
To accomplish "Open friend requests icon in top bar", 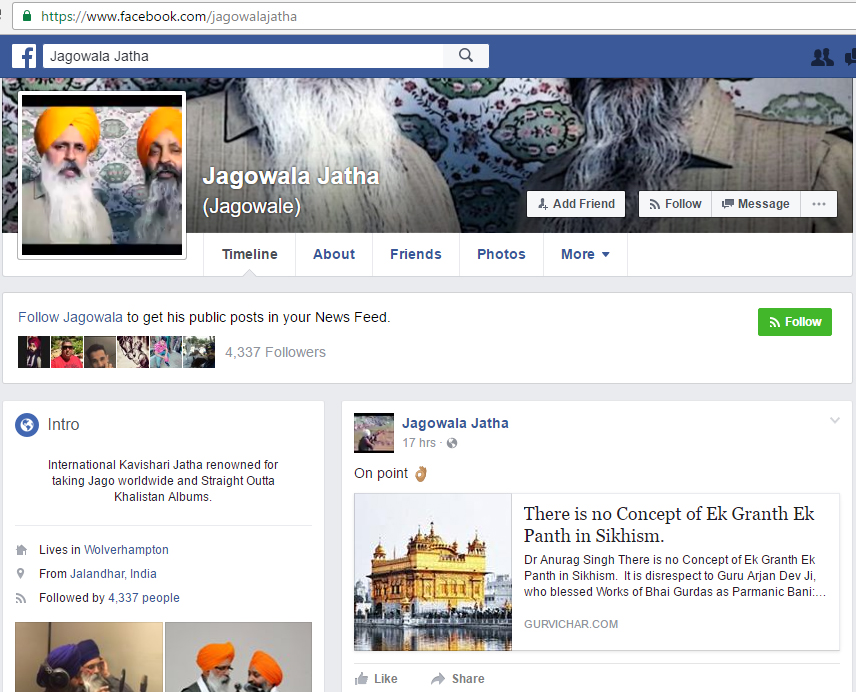I will pyautogui.click(x=822, y=57).
